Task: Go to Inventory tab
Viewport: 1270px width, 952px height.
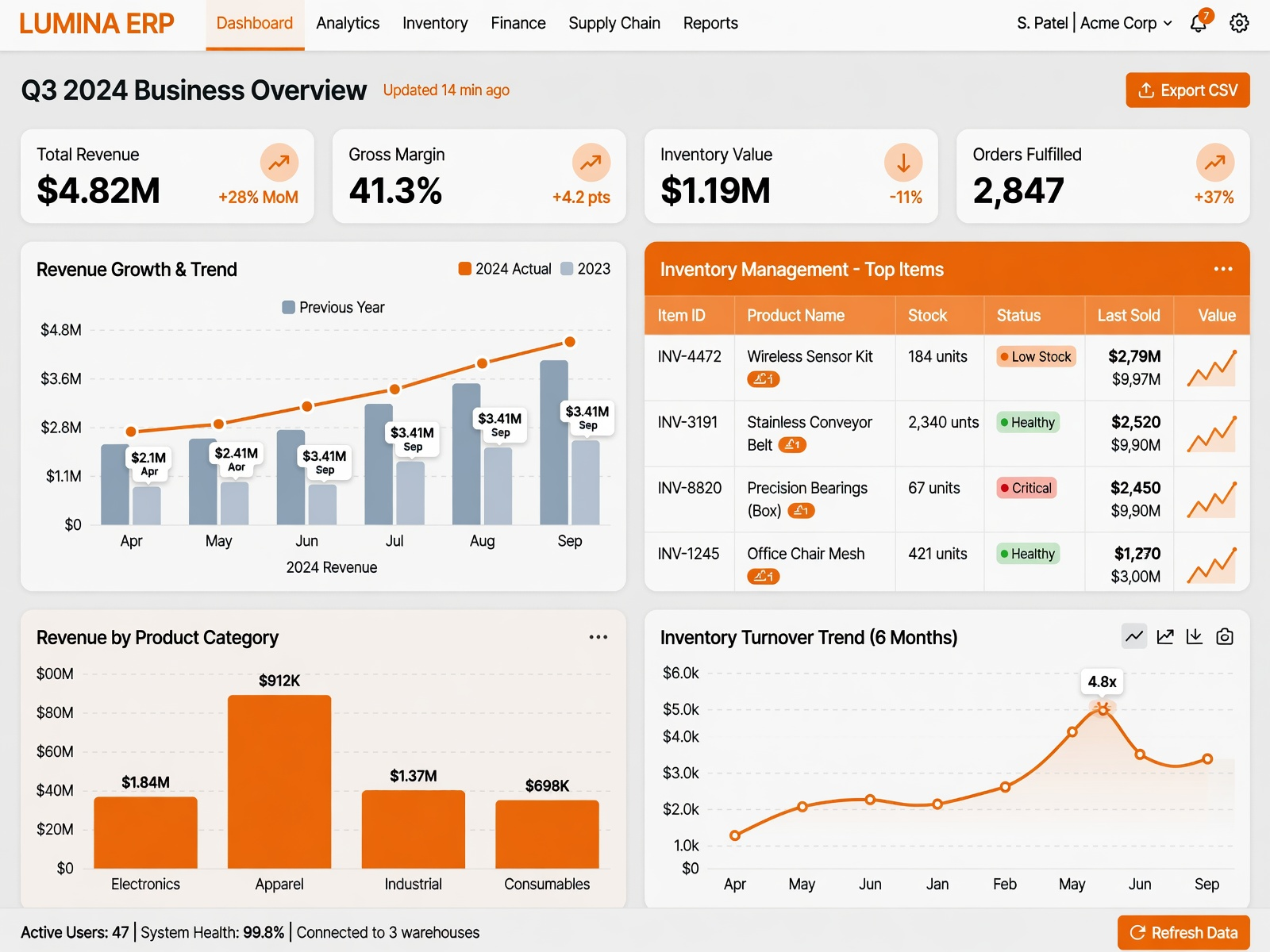Action: click(435, 24)
